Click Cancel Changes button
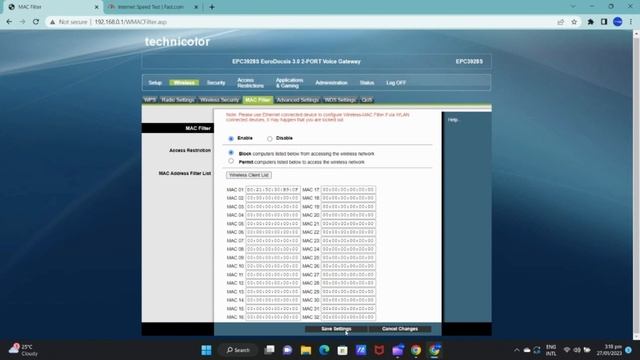The image size is (640, 360). (400, 329)
